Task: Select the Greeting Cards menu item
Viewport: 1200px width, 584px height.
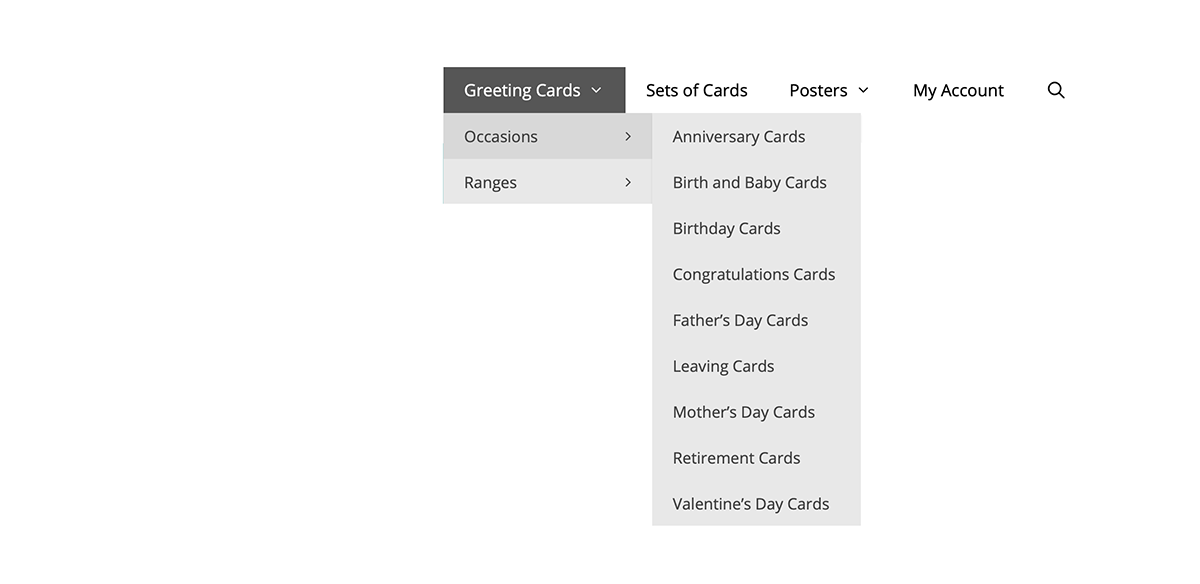Action: click(x=522, y=90)
